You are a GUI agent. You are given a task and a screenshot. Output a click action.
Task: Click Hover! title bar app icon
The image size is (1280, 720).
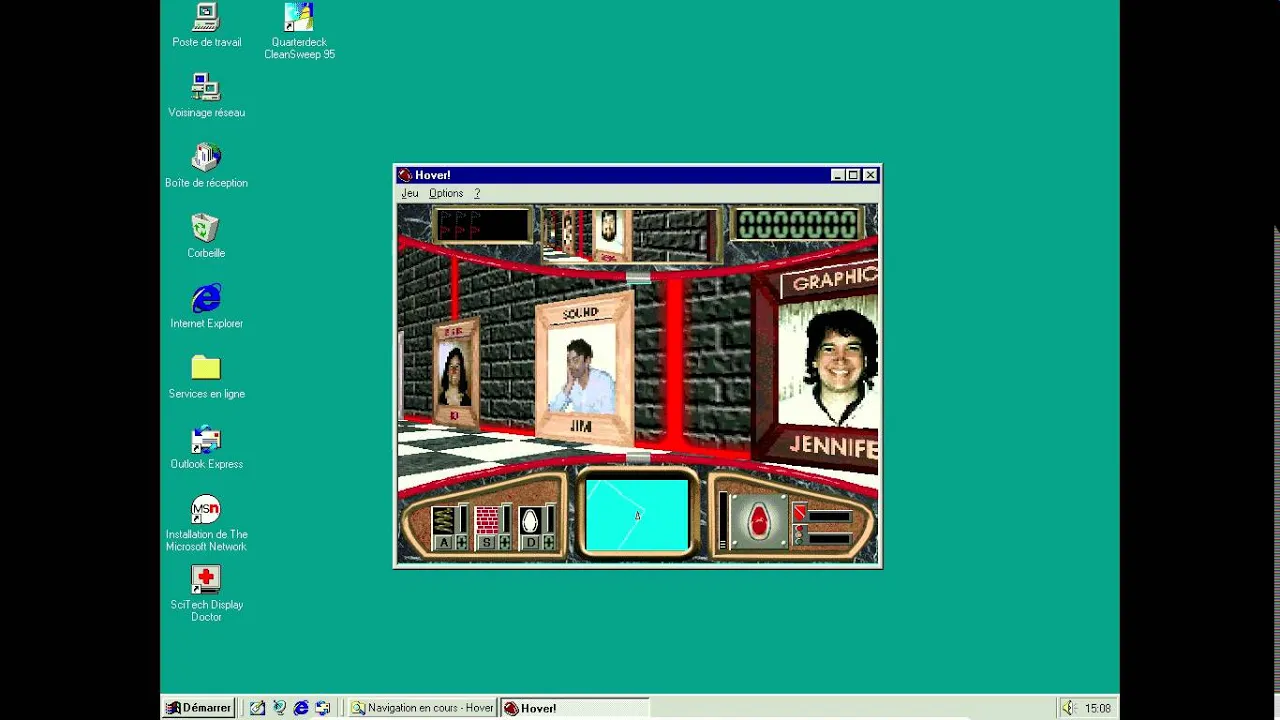point(405,175)
